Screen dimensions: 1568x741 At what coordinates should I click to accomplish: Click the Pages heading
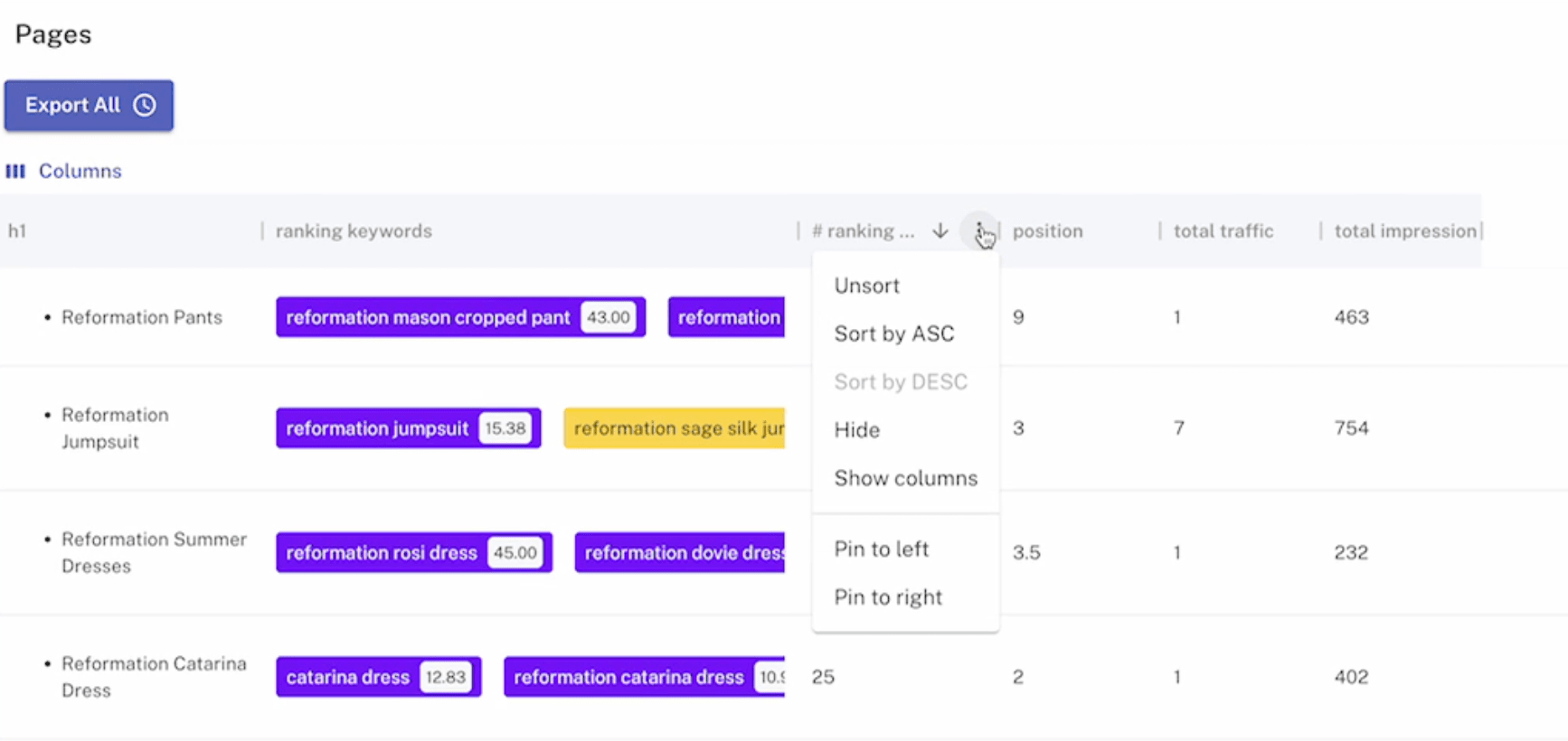point(53,34)
